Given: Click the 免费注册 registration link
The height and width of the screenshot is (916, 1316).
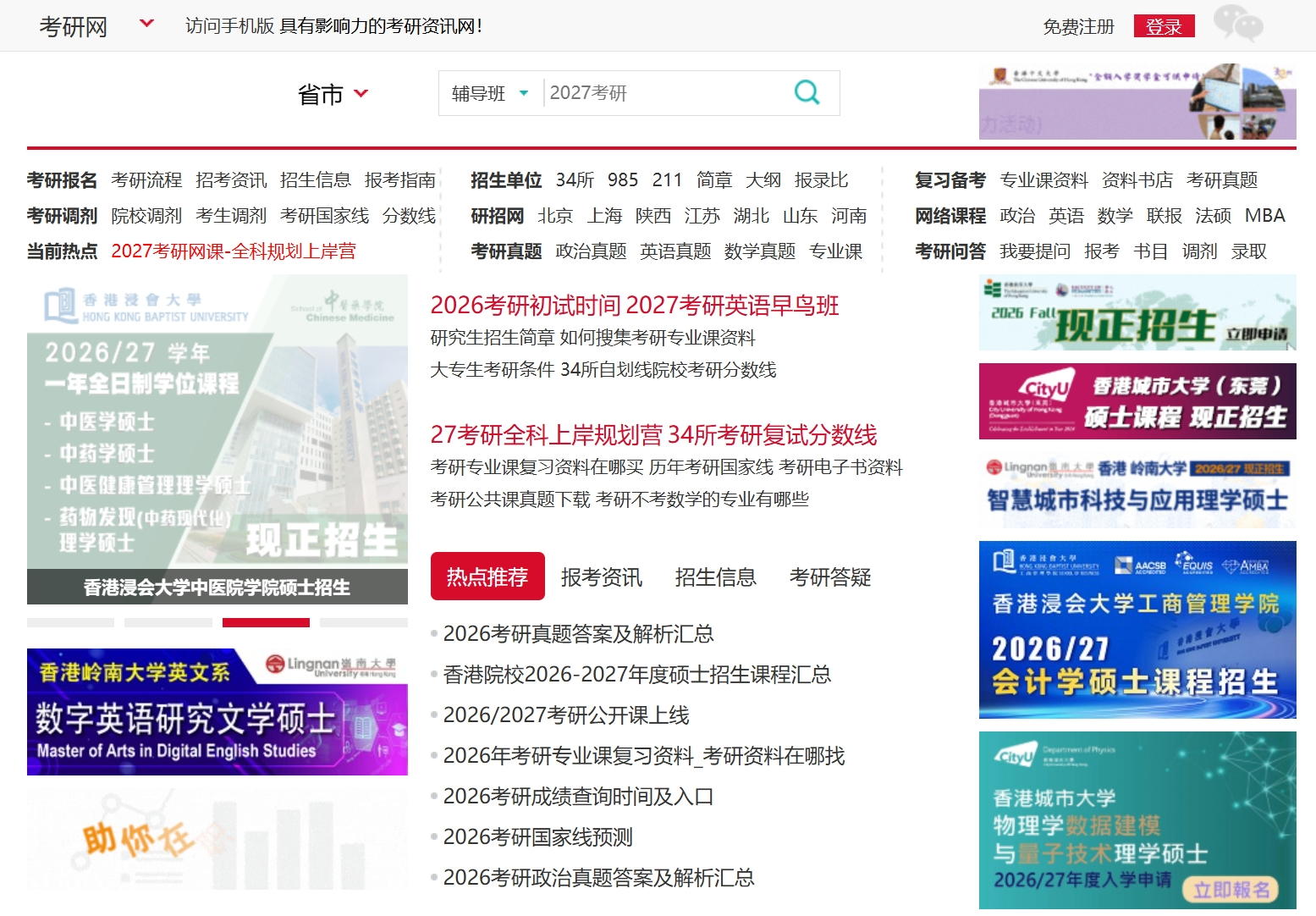Looking at the screenshot, I should click(x=1078, y=25).
